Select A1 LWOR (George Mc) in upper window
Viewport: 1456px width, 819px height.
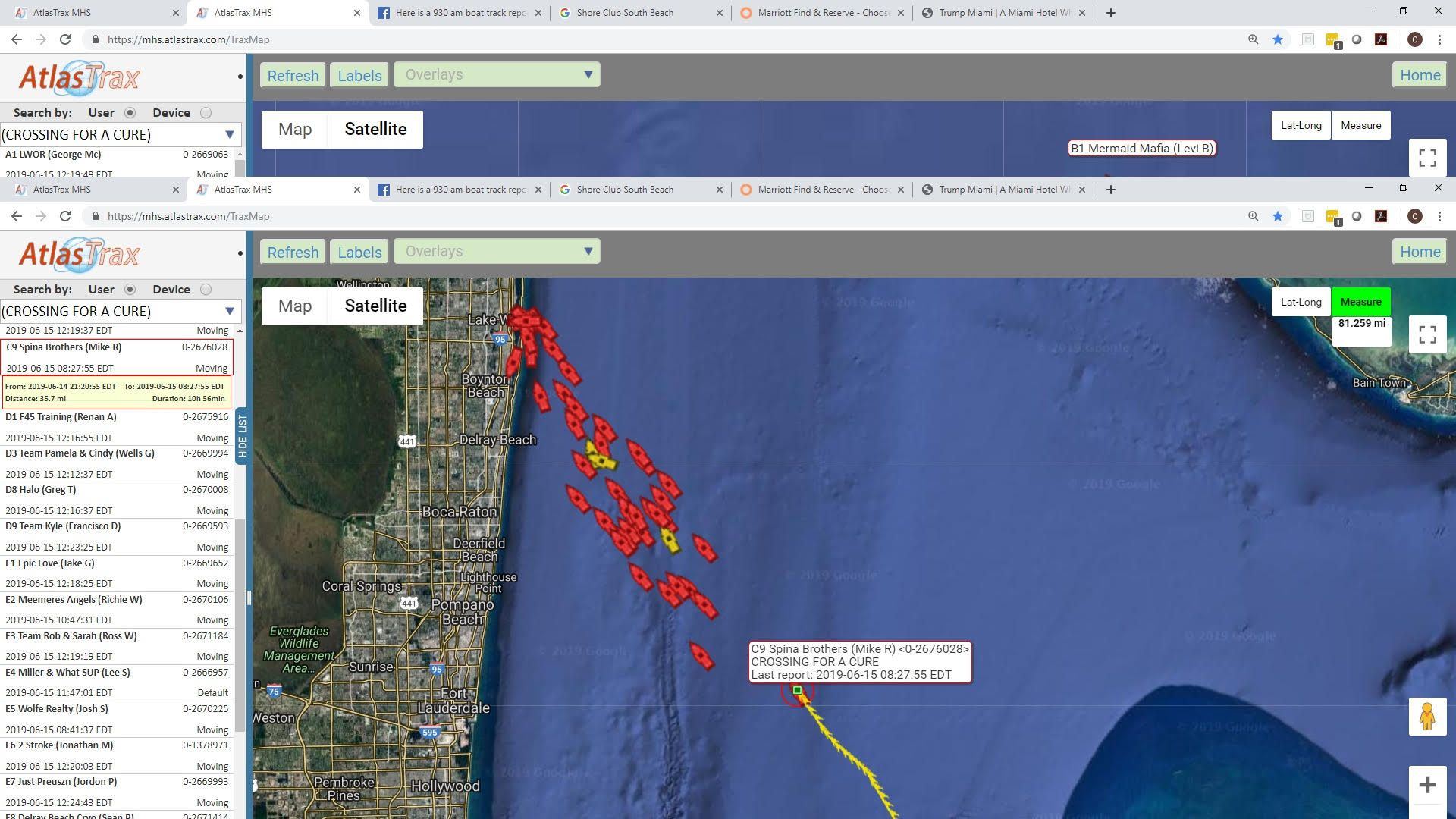point(117,162)
